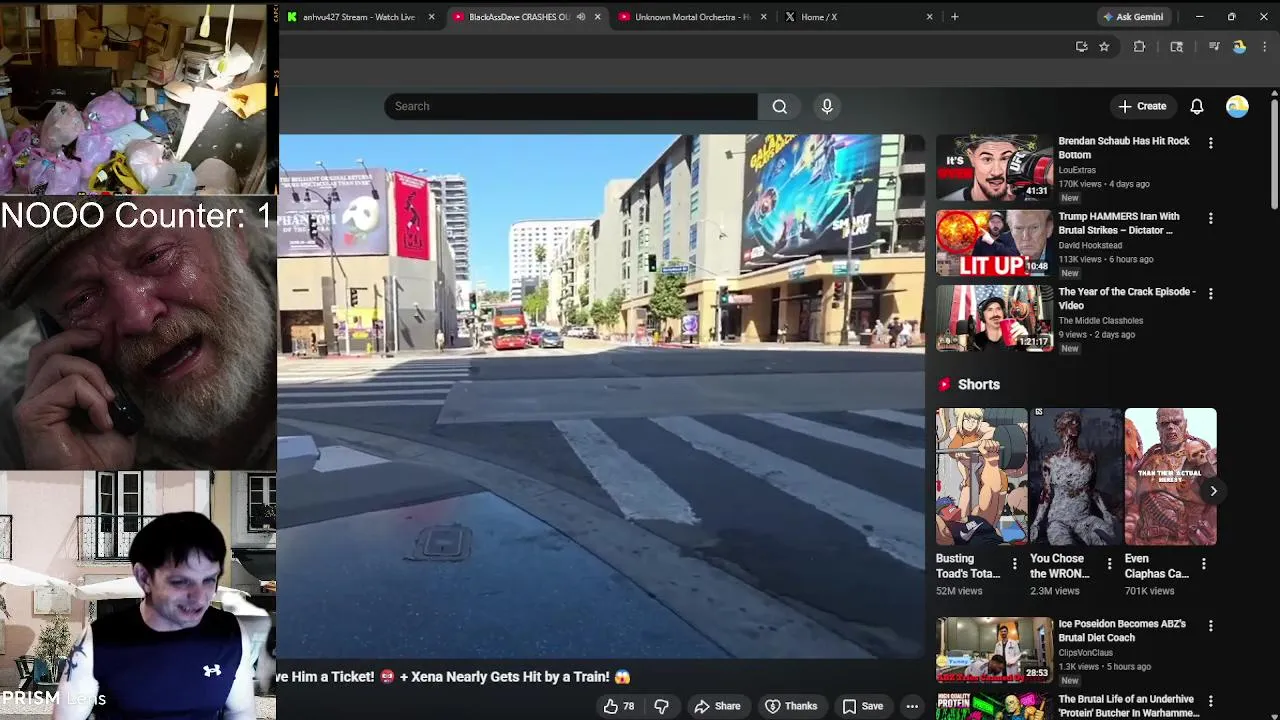1280x720 pixels.
Task: Open Trump HAMMERS Iran video thumbnail
Action: click(x=994, y=243)
